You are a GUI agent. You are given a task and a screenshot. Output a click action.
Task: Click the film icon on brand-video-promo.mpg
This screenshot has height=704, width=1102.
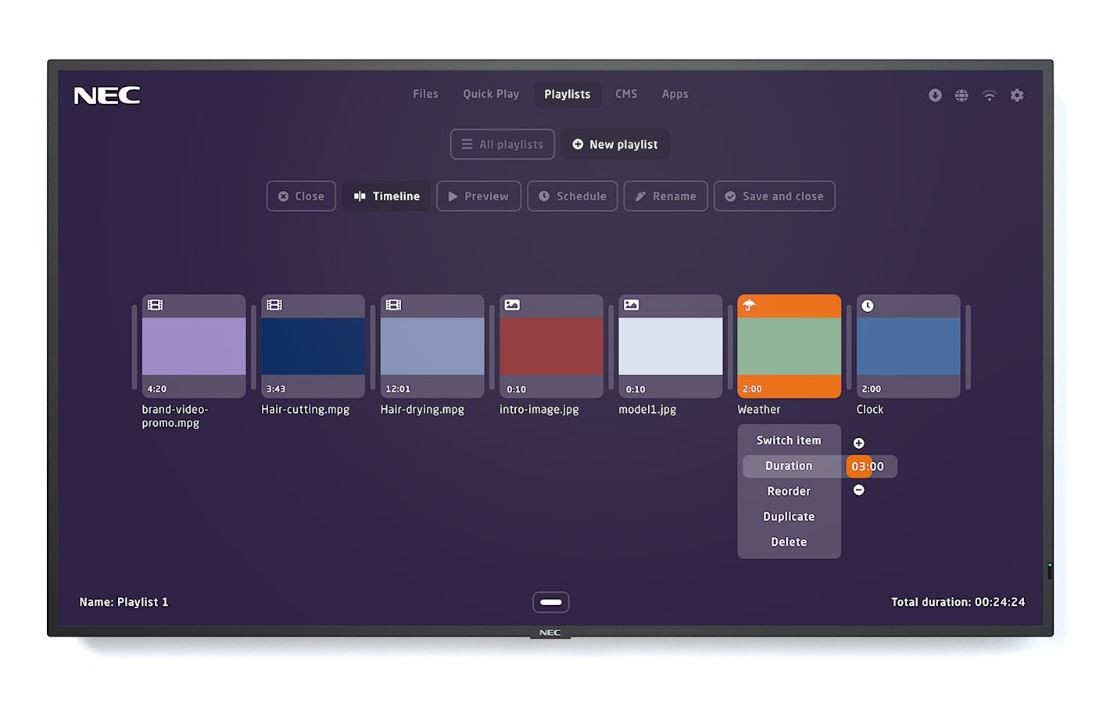point(155,305)
